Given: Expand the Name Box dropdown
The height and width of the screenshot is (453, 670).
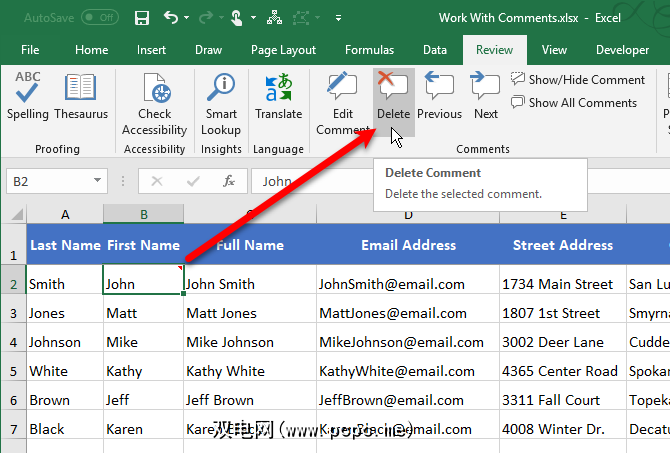Looking at the screenshot, I should pos(97,181).
